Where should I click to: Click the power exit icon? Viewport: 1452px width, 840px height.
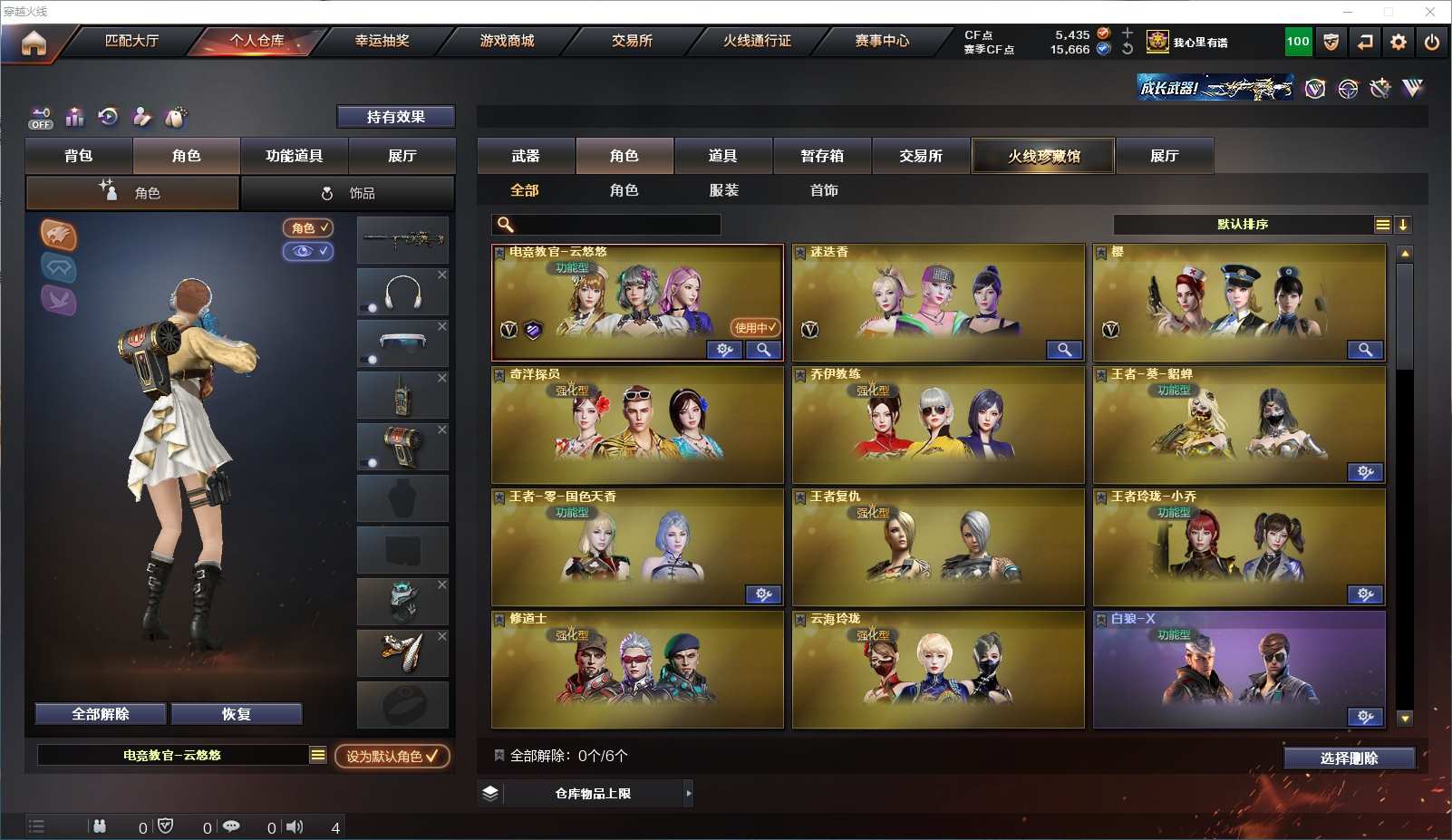click(x=1432, y=42)
